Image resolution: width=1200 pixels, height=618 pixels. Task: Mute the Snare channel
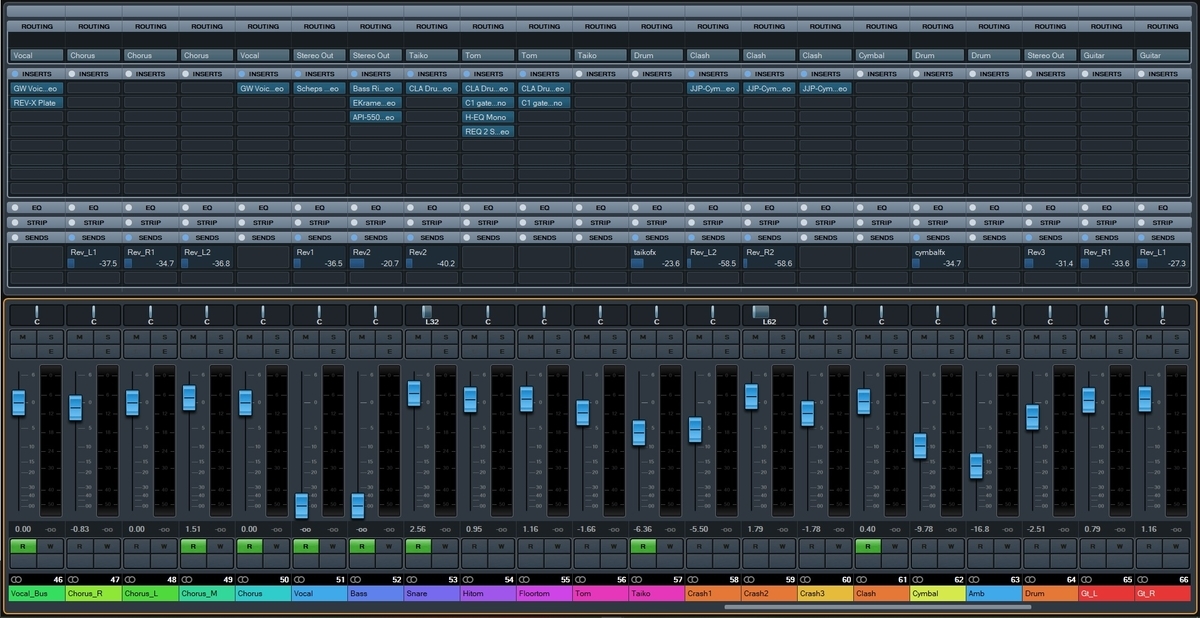pyautogui.click(x=416, y=337)
